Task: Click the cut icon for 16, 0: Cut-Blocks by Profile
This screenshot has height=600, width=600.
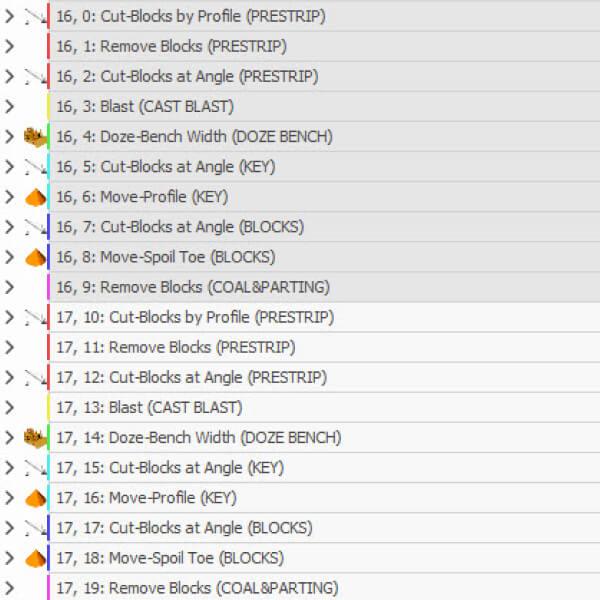Action: point(34,17)
